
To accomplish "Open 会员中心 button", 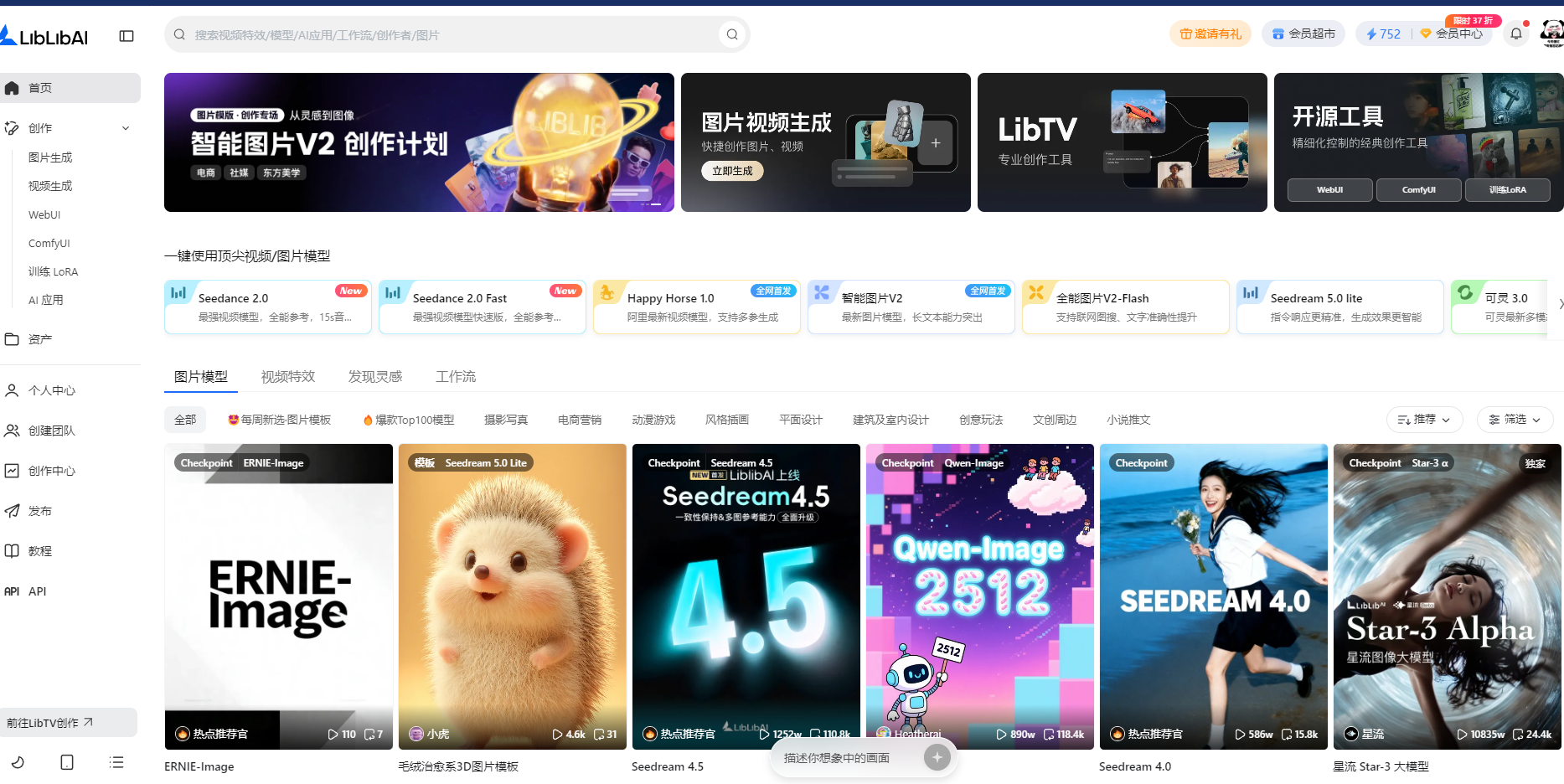I will click(1453, 34).
